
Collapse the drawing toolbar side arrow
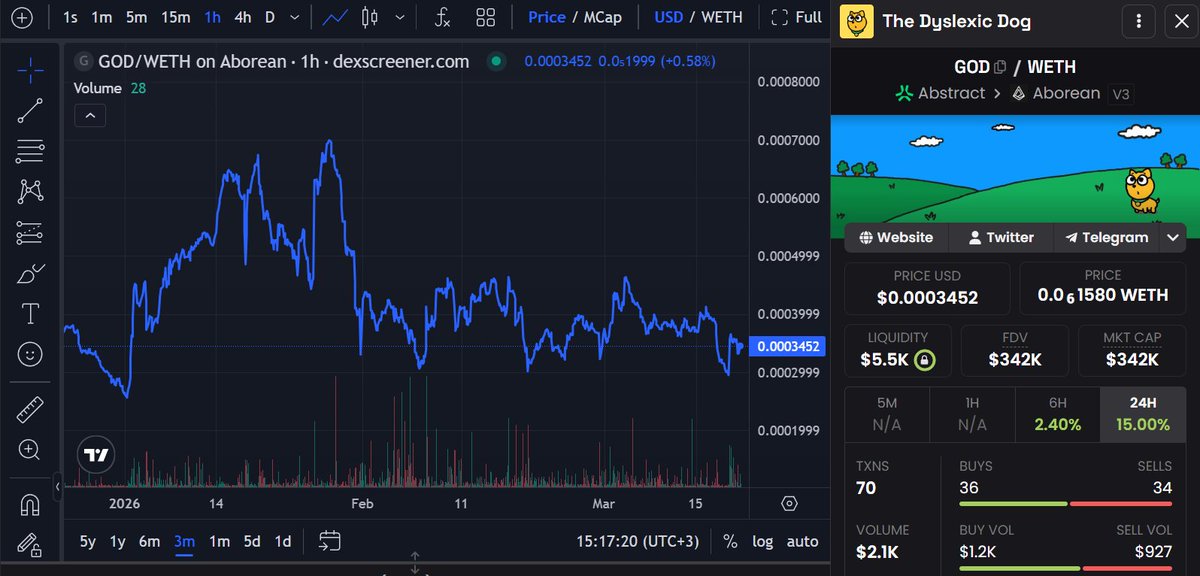[x=57, y=486]
